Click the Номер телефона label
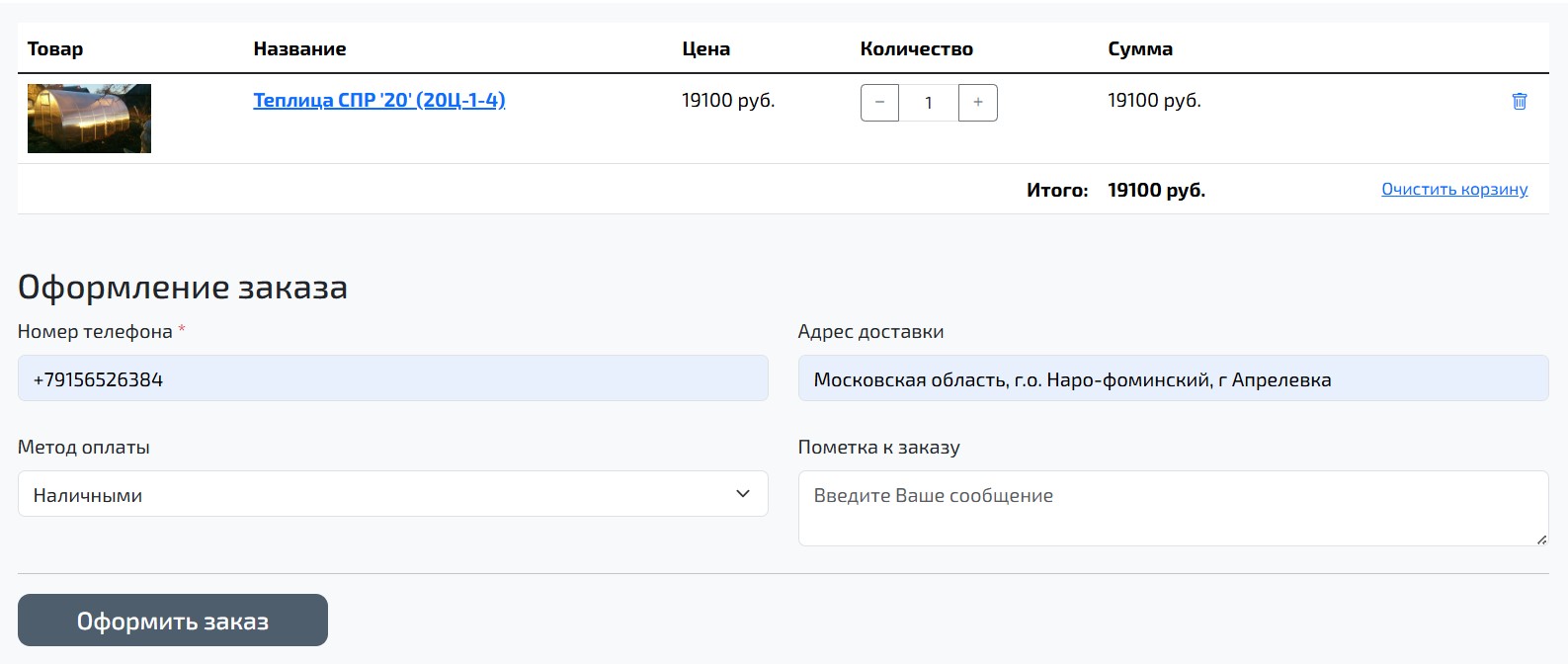Screen dimensions: 1568x664 click(x=95, y=332)
